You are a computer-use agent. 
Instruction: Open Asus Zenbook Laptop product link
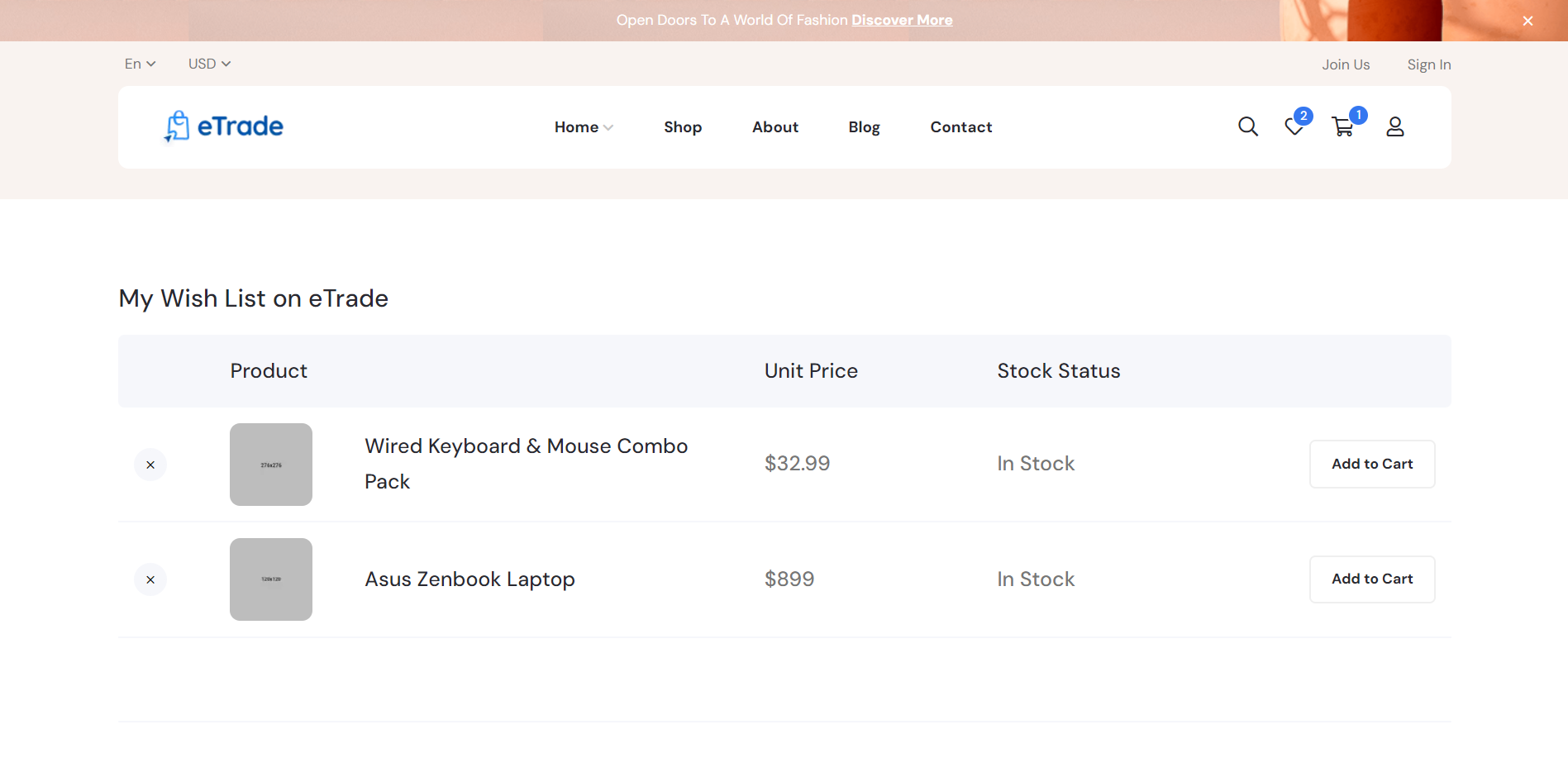[x=470, y=579]
